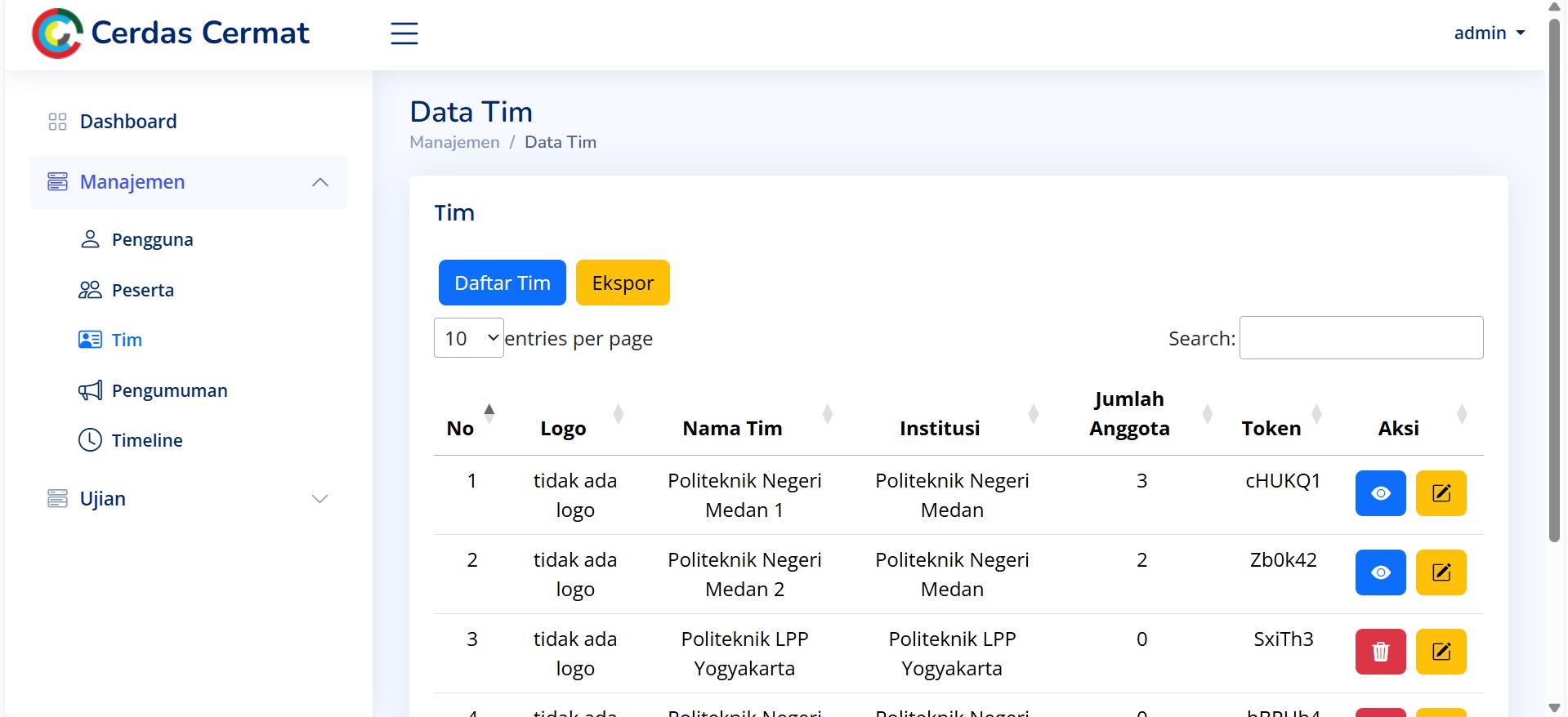Click the scrollbar down arrow
Image resolution: width=1568 pixels, height=717 pixels.
[x=1555, y=708]
